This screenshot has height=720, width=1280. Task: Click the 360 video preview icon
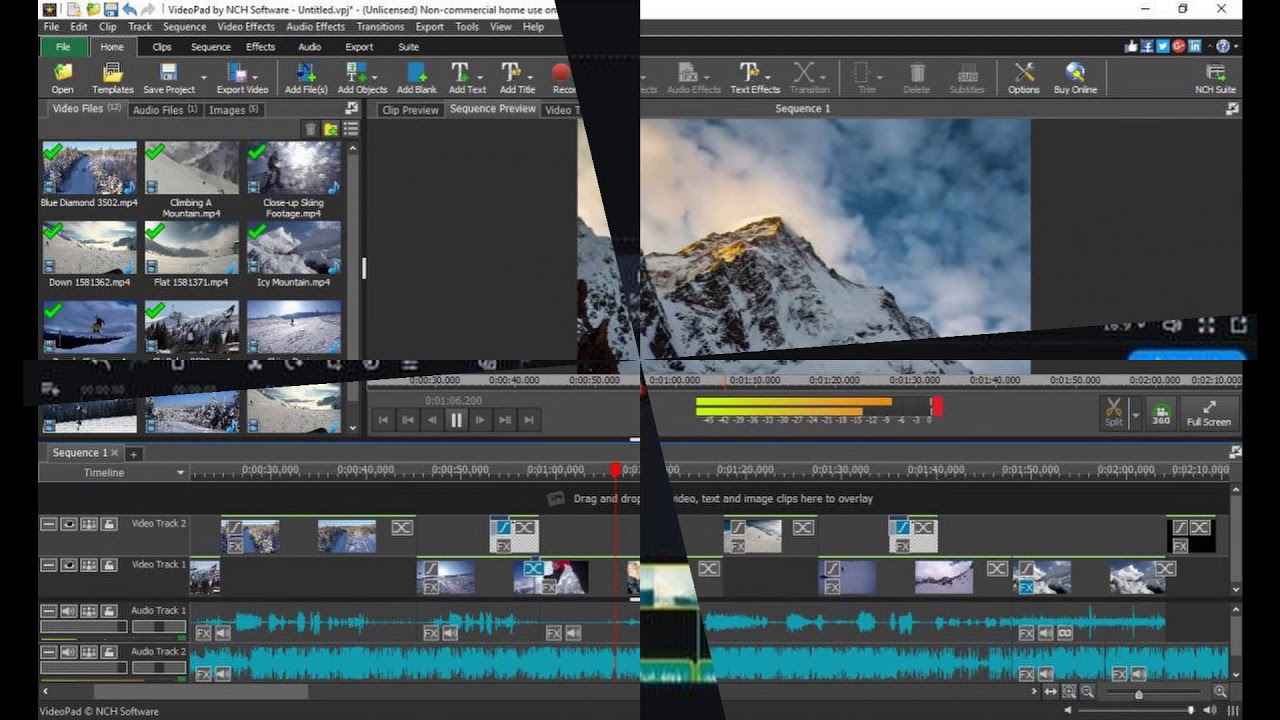click(1160, 412)
